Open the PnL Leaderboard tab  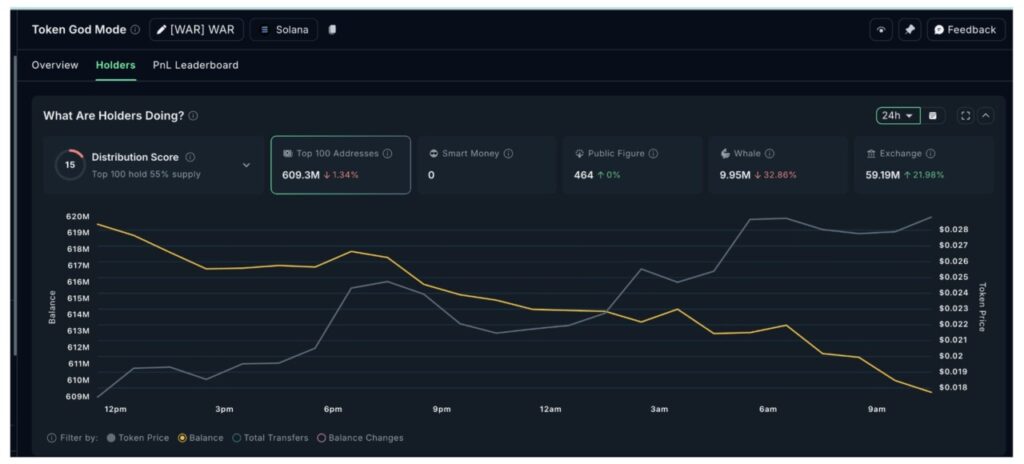195,65
